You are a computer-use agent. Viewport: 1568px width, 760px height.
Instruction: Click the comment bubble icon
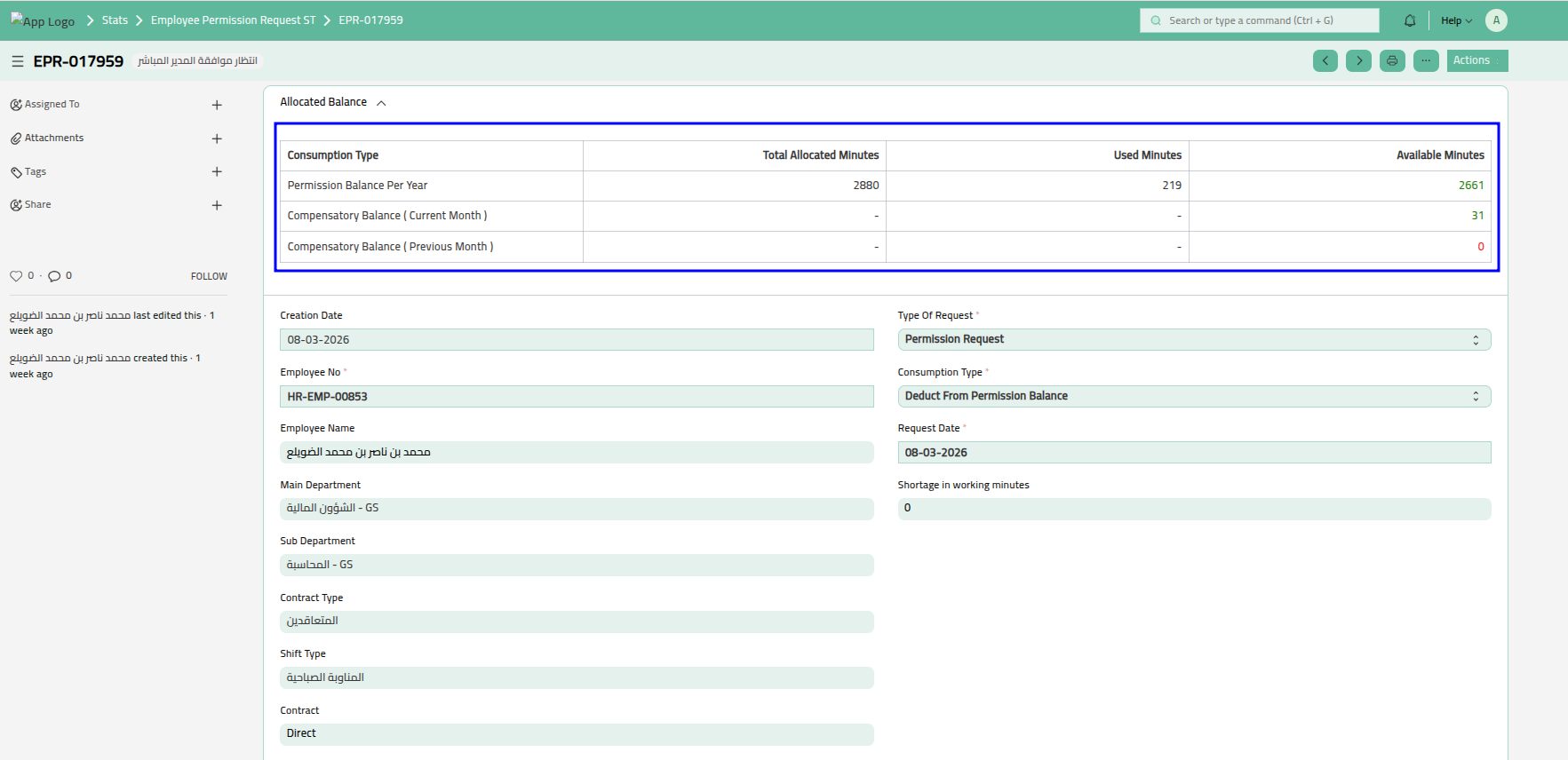(x=54, y=276)
